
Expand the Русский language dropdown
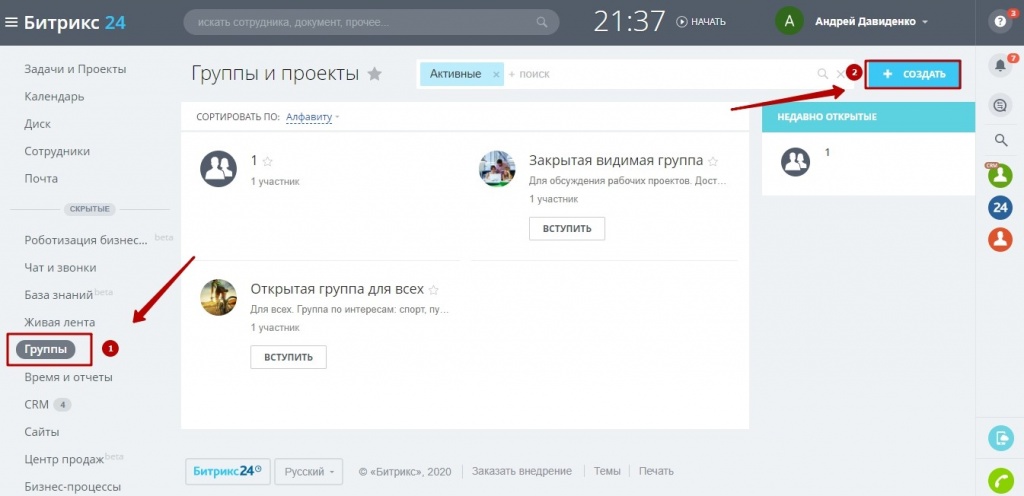point(308,471)
